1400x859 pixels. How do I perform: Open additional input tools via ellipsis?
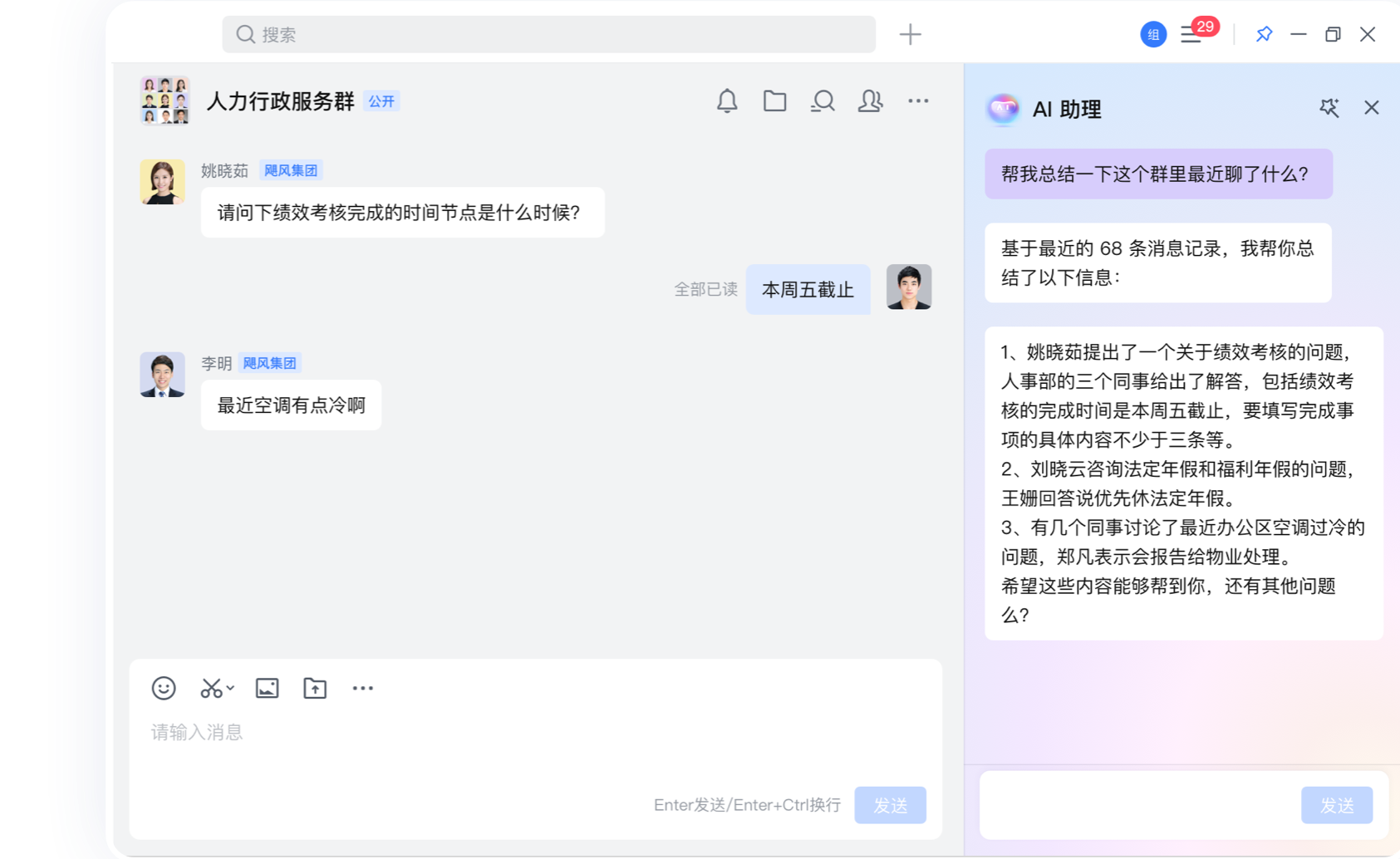[x=362, y=689]
